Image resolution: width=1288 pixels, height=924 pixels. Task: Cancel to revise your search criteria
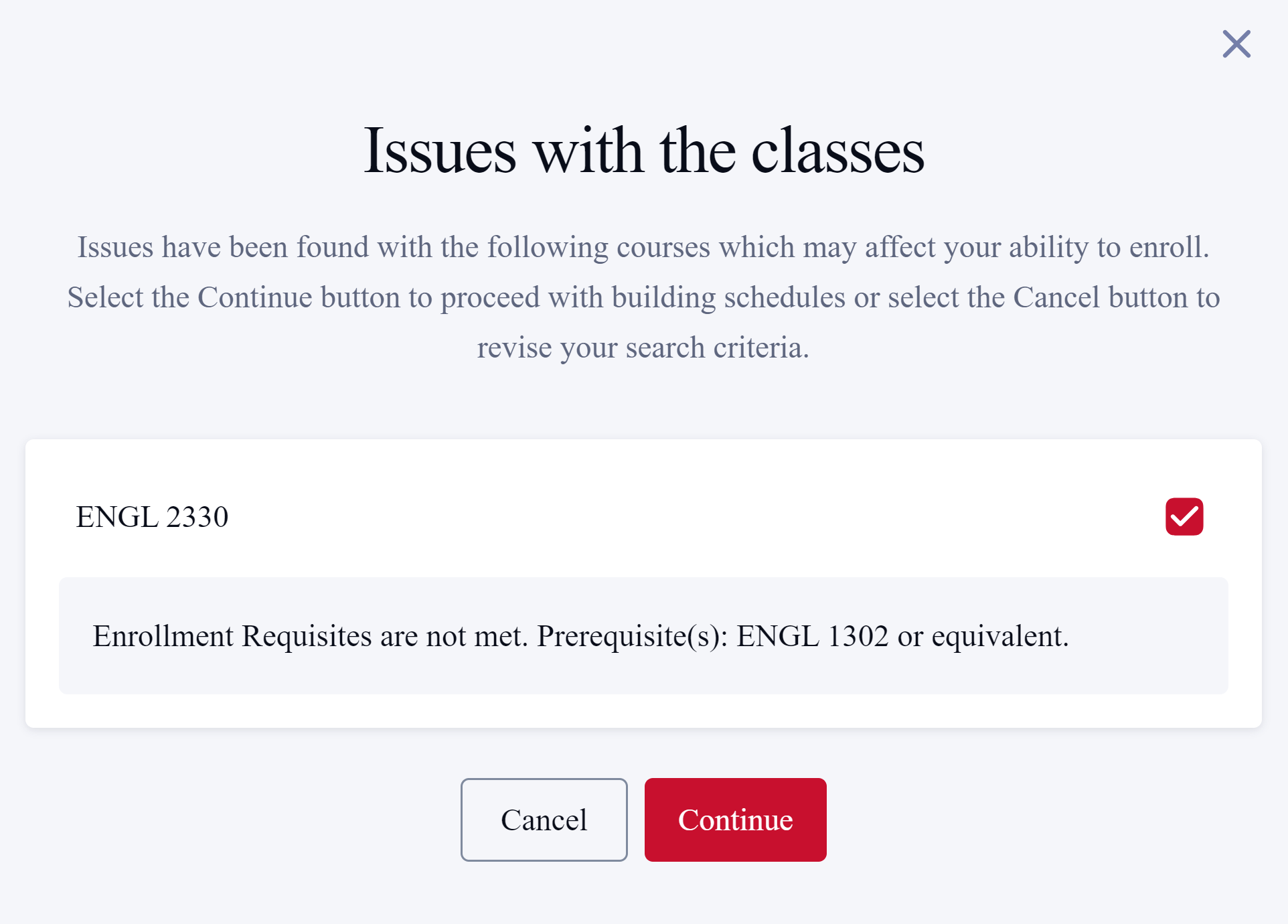(x=544, y=820)
